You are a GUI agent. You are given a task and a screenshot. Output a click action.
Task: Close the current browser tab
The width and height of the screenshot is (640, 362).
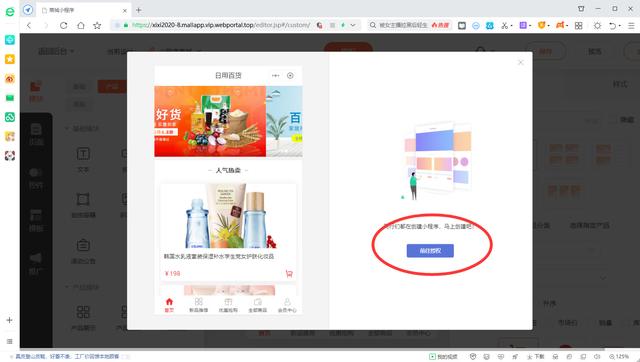click(124, 11)
